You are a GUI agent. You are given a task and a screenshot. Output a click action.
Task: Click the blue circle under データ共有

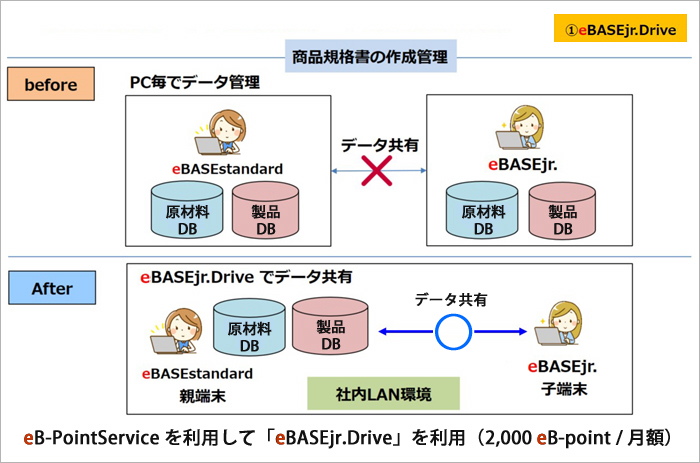tap(453, 332)
